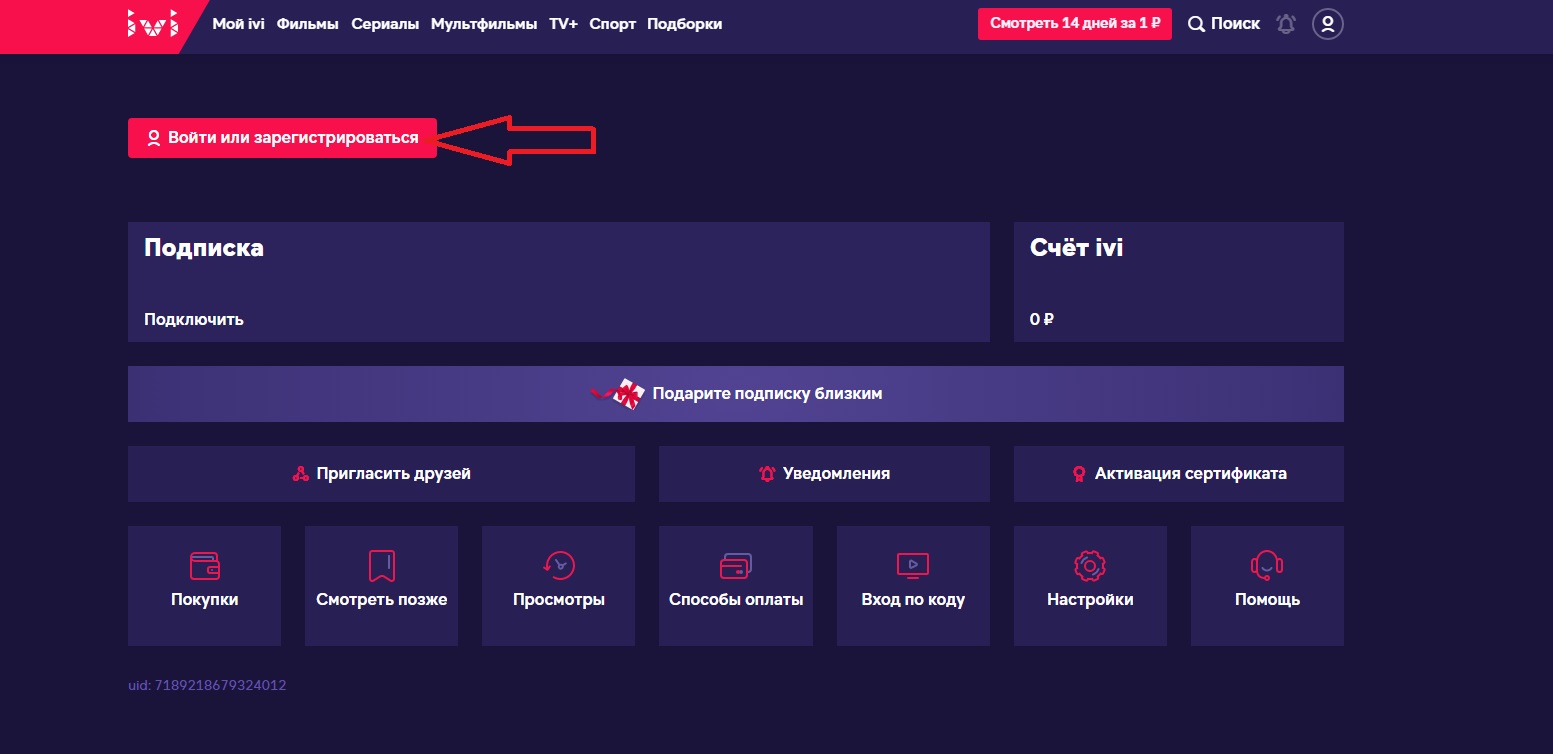Click the uid number text
The image size is (1553, 754).
[x=207, y=685]
